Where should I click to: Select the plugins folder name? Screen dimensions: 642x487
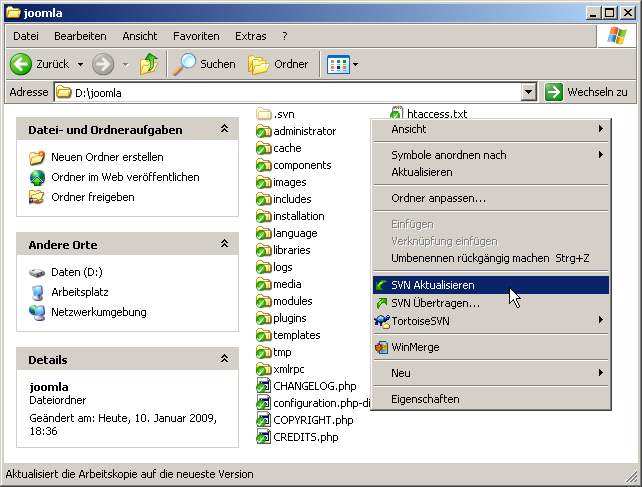pyautogui.click(x=290, y=318)
